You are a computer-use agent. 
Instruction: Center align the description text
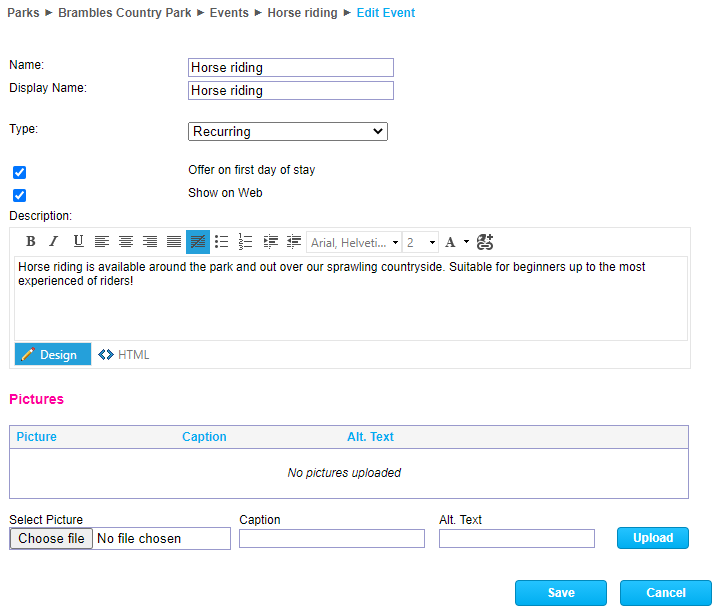coord(126,242)
